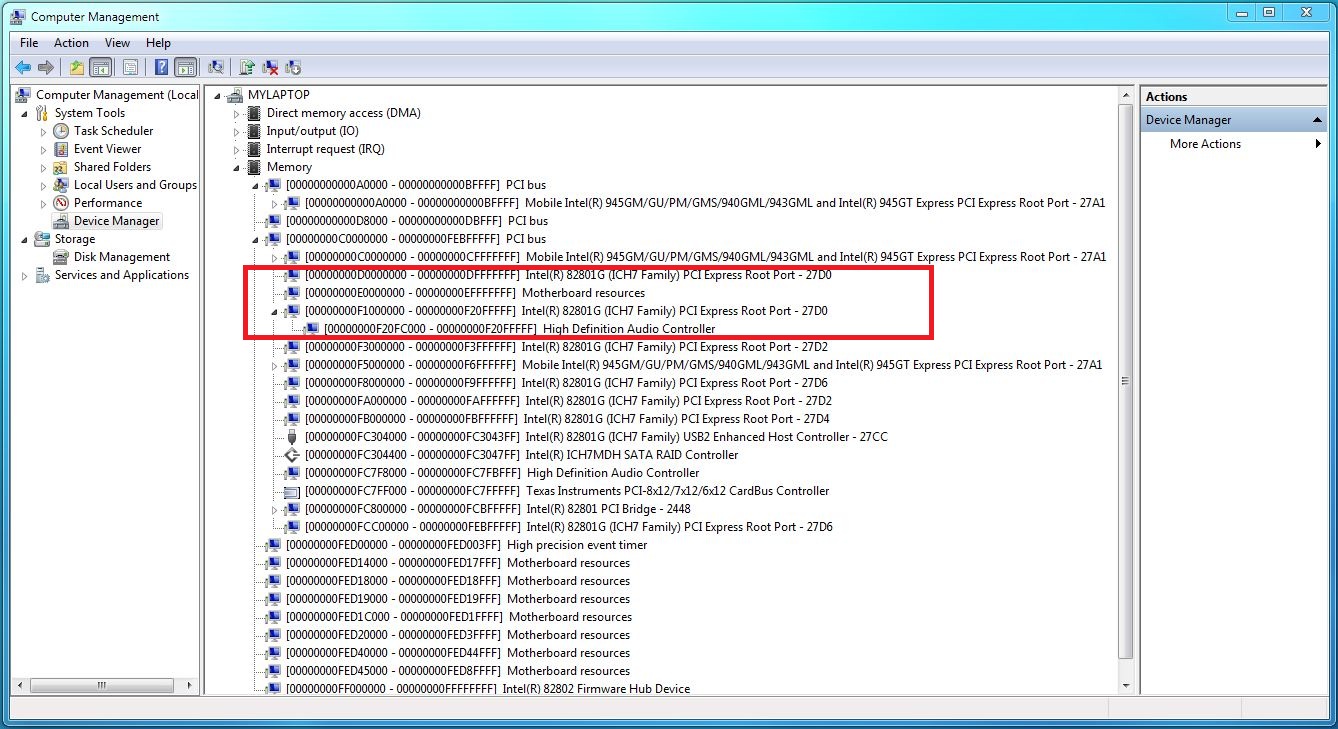
Task: Select USB2 Enhanced Host Controller - 27CC row
Action: coord(596,437)
